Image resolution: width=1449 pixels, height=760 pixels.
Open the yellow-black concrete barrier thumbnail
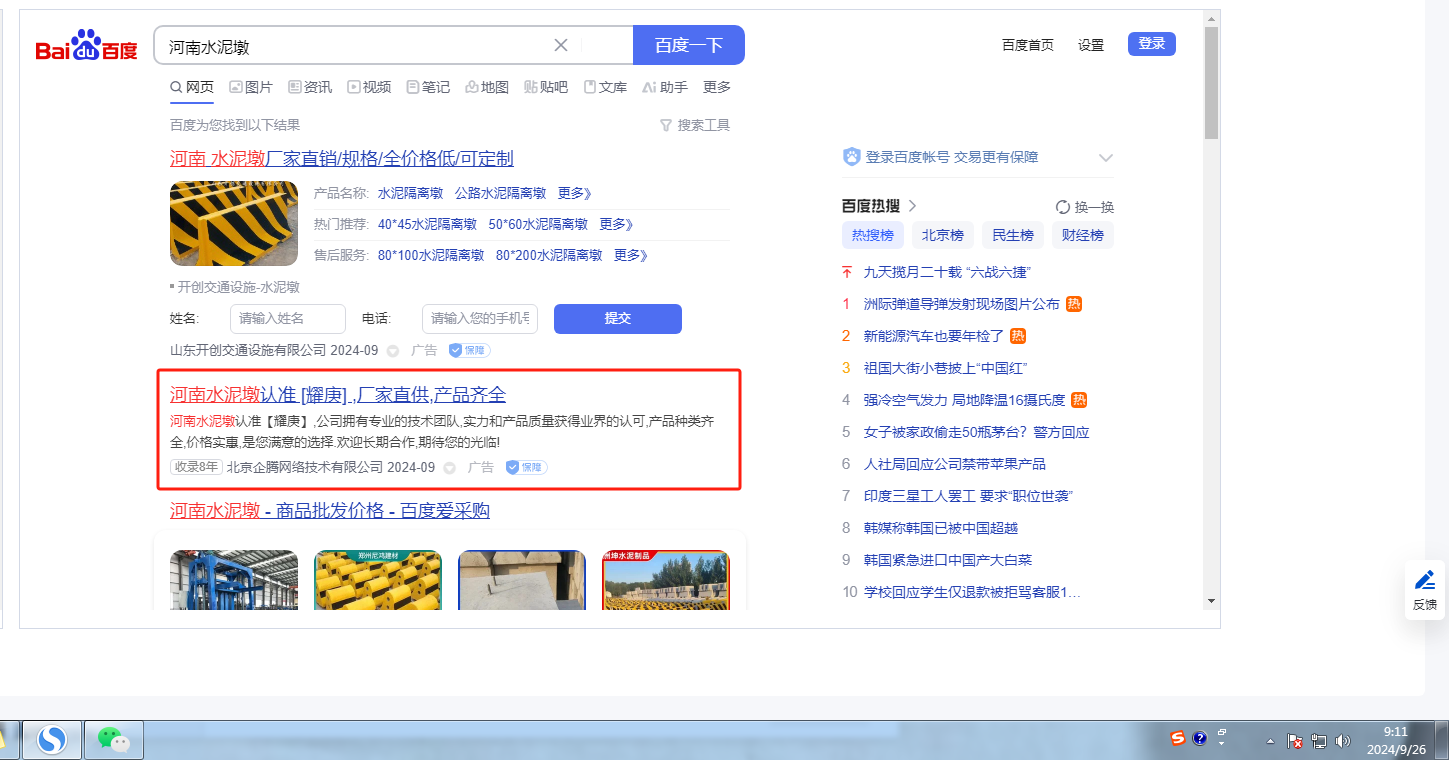click(x=234, y=223)
